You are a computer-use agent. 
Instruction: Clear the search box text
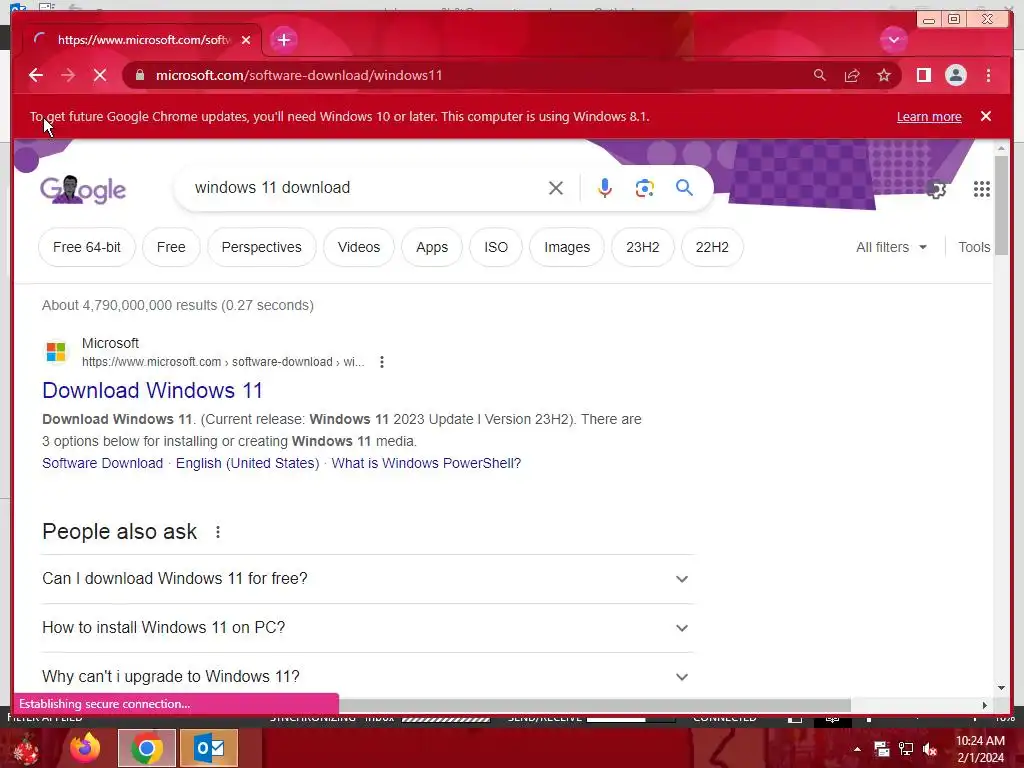[x=556, y=188]
